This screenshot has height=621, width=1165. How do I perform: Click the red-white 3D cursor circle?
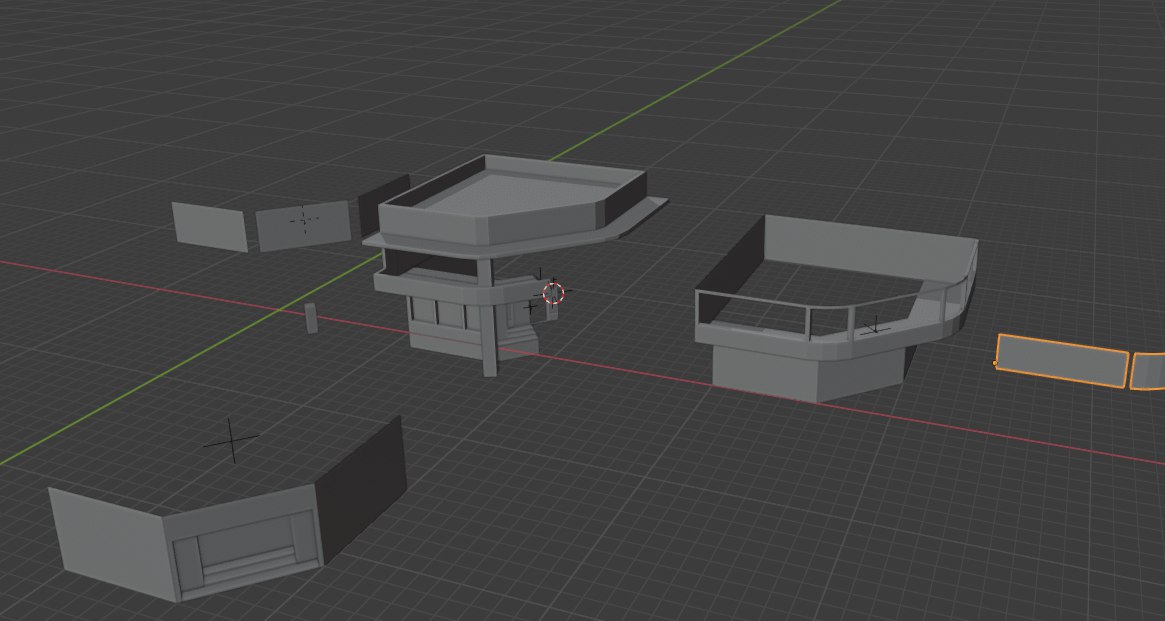click(x=554, y=293)
